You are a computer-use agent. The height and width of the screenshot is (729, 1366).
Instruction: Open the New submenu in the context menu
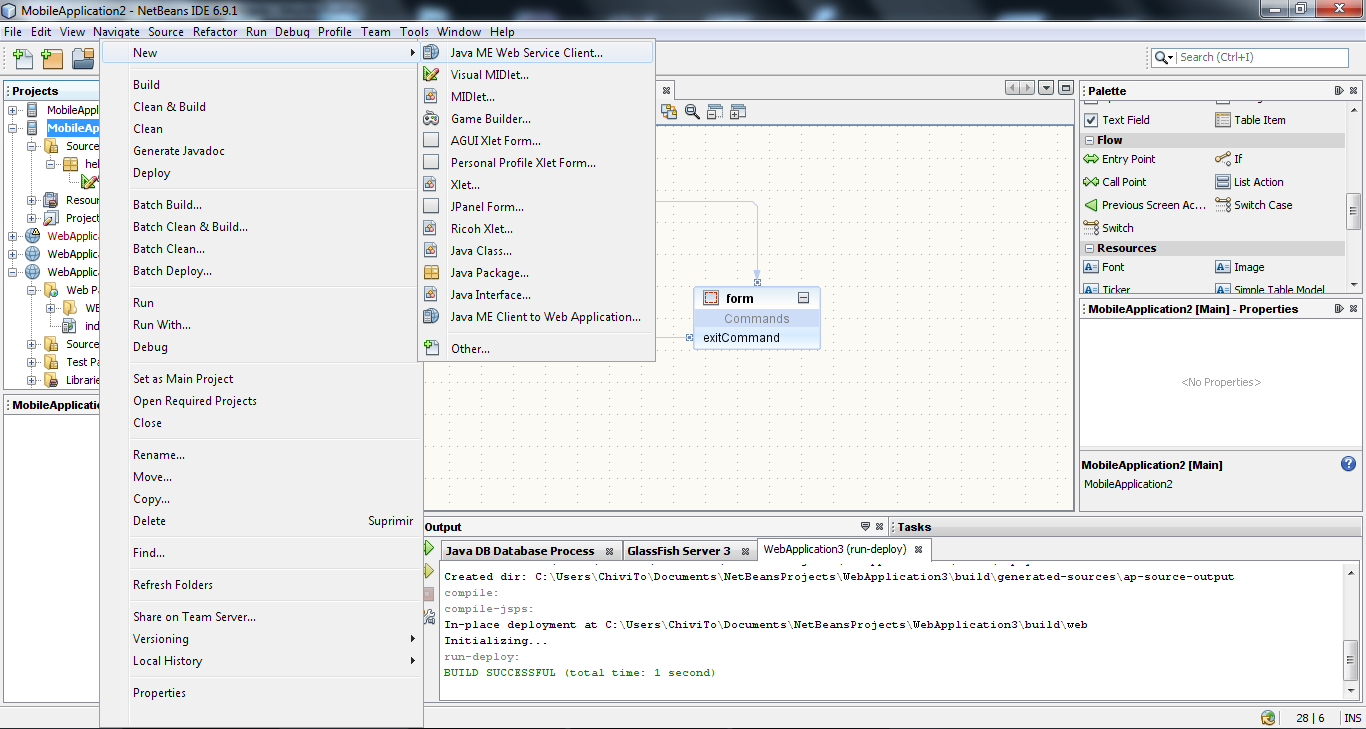(262, 53)
